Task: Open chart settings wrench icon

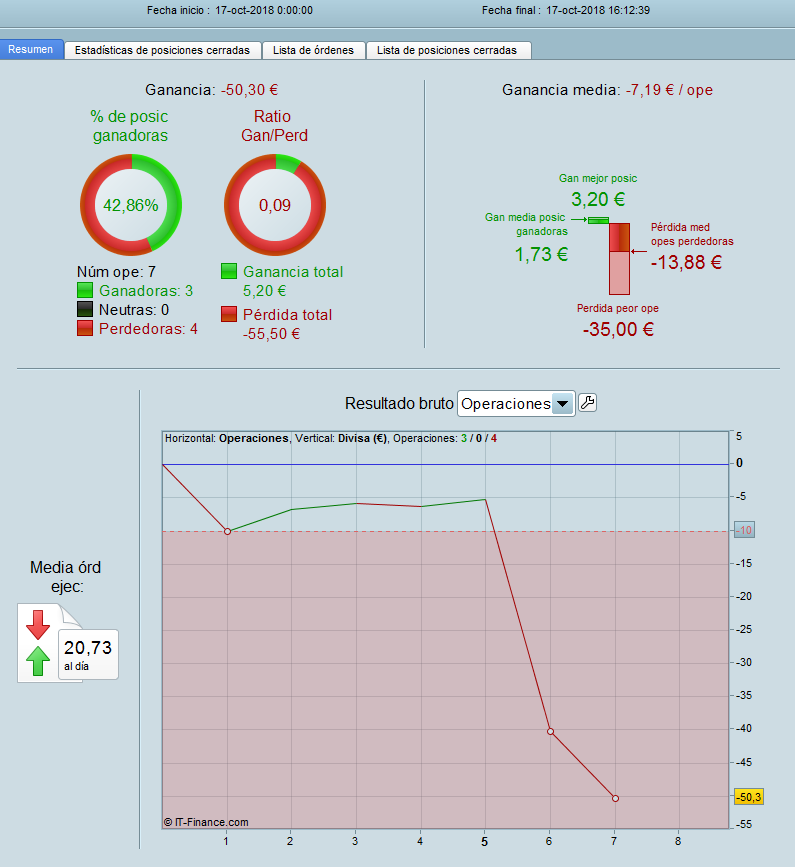Action: point(588,403)
